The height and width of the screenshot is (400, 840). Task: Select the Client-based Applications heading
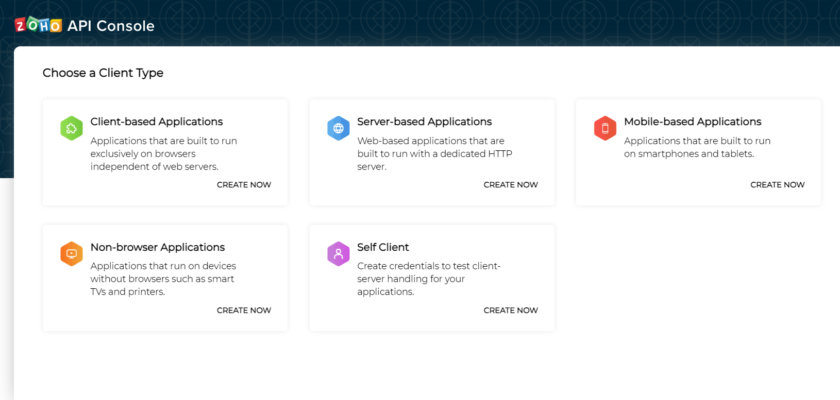(x=156, y=122)
